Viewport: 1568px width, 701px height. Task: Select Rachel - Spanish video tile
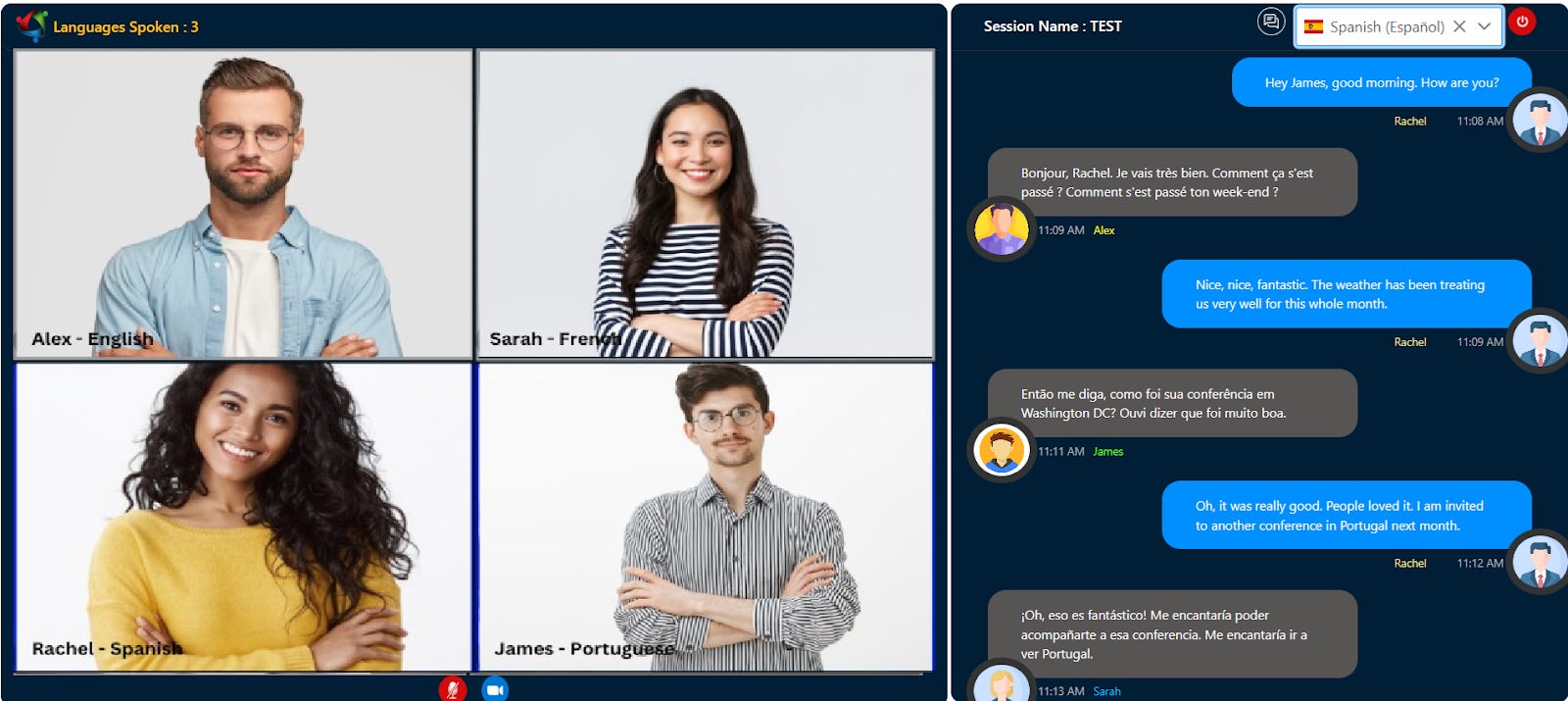tap(243, 517)
